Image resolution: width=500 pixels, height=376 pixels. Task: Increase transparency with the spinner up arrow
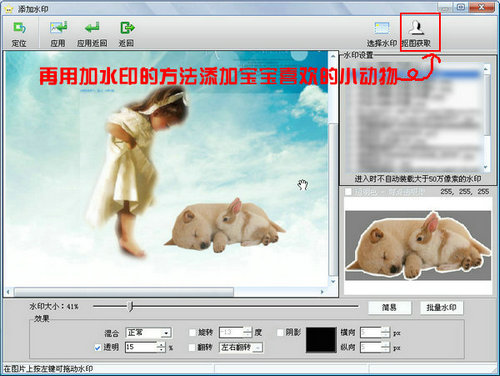point(161,345)
